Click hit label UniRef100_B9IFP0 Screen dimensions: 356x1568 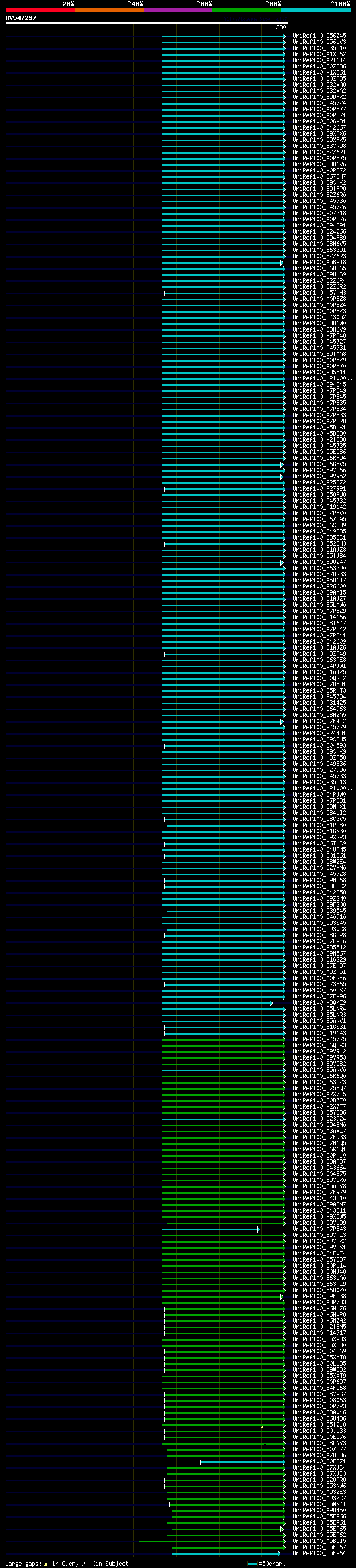coord(319,189)
